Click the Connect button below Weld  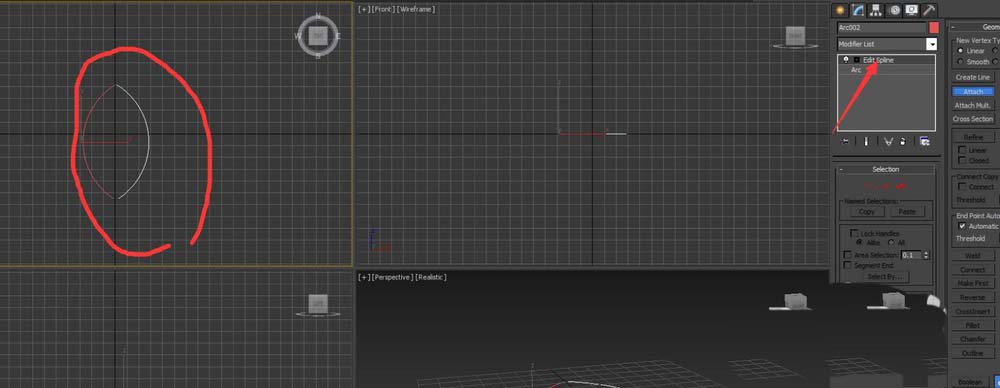point(973,269)
